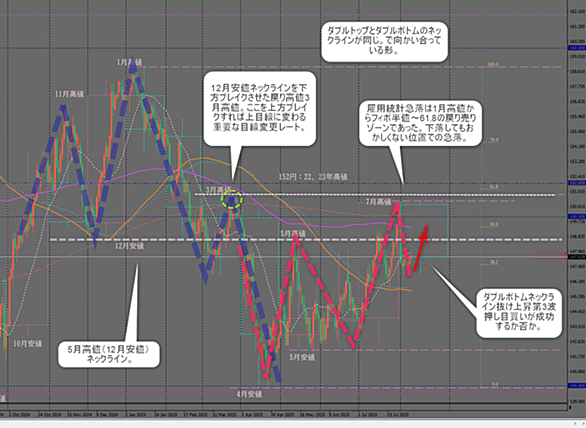The image size is (586, 428).
Task: Click the 146.185 price on the price scale
Action: (x=577, y=281)
